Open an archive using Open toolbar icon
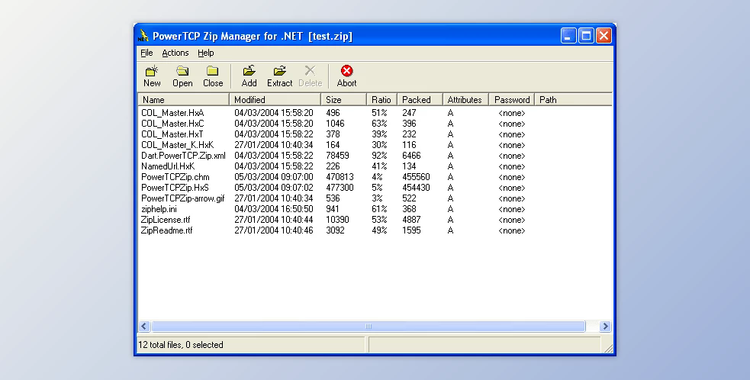This screenshot has height=380, width=750. (x=182, y=76)
